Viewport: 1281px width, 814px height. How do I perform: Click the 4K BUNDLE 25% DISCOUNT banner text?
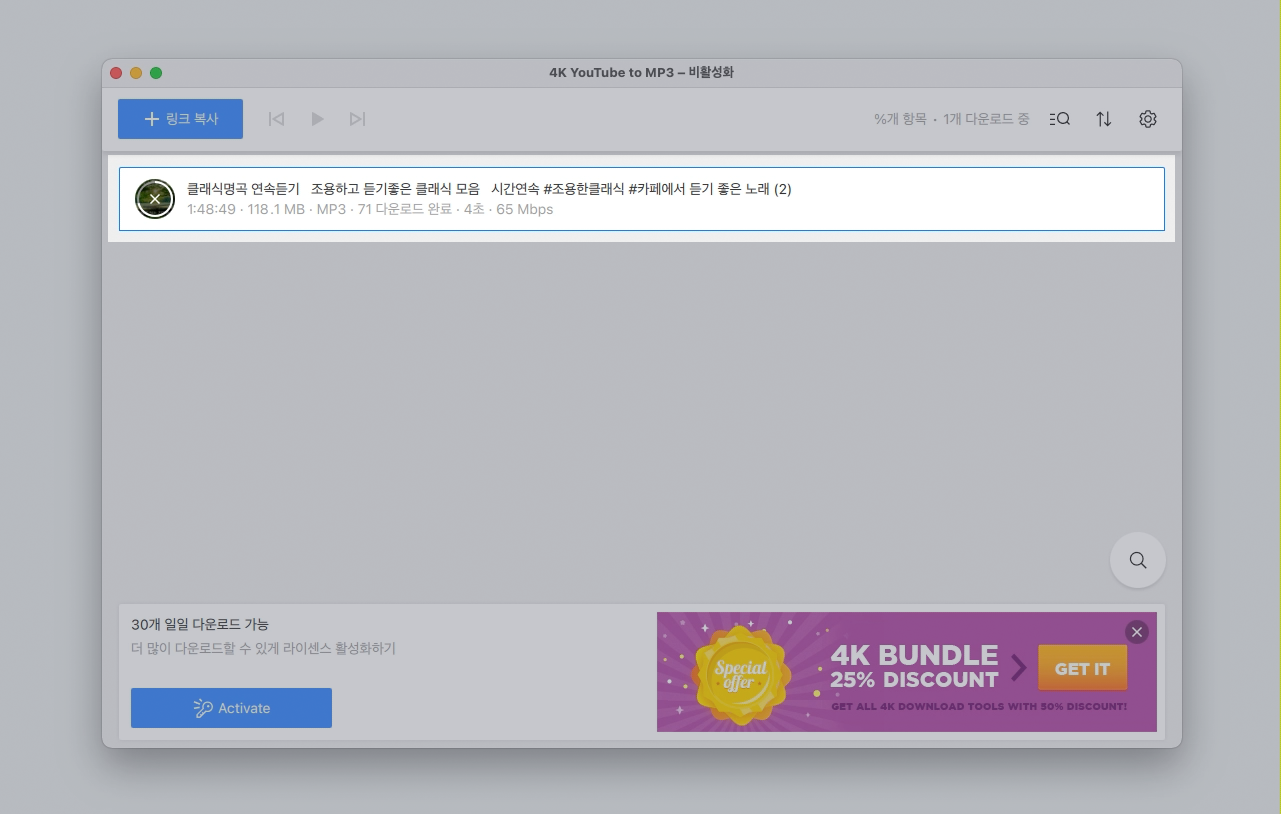914,667
